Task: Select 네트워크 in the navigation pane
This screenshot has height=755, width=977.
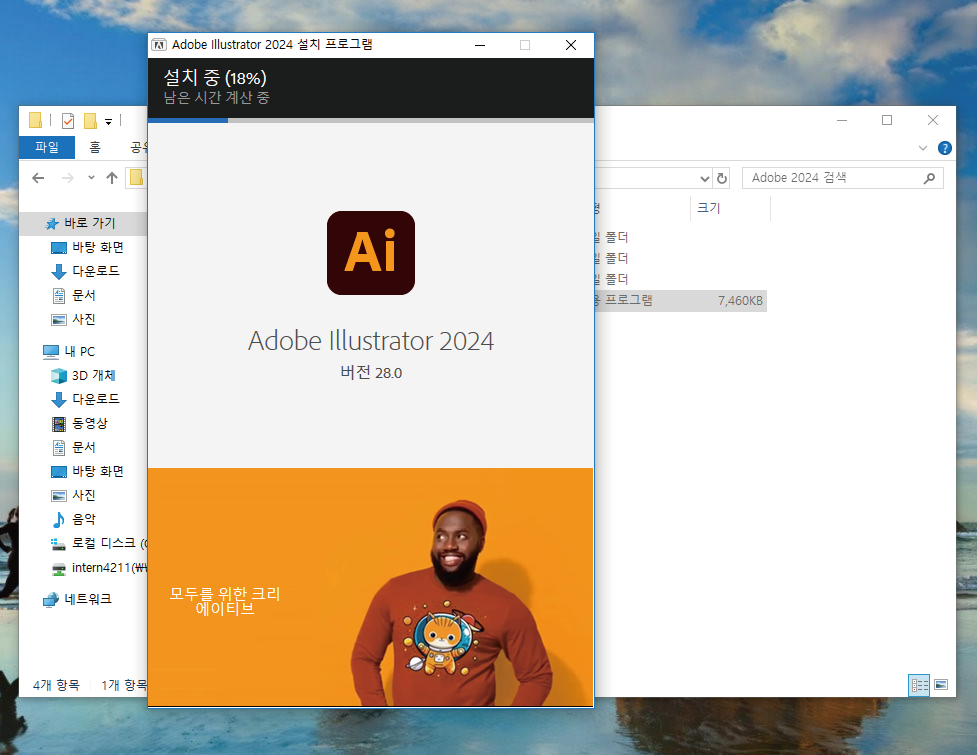Action: (x=87, y=599)
